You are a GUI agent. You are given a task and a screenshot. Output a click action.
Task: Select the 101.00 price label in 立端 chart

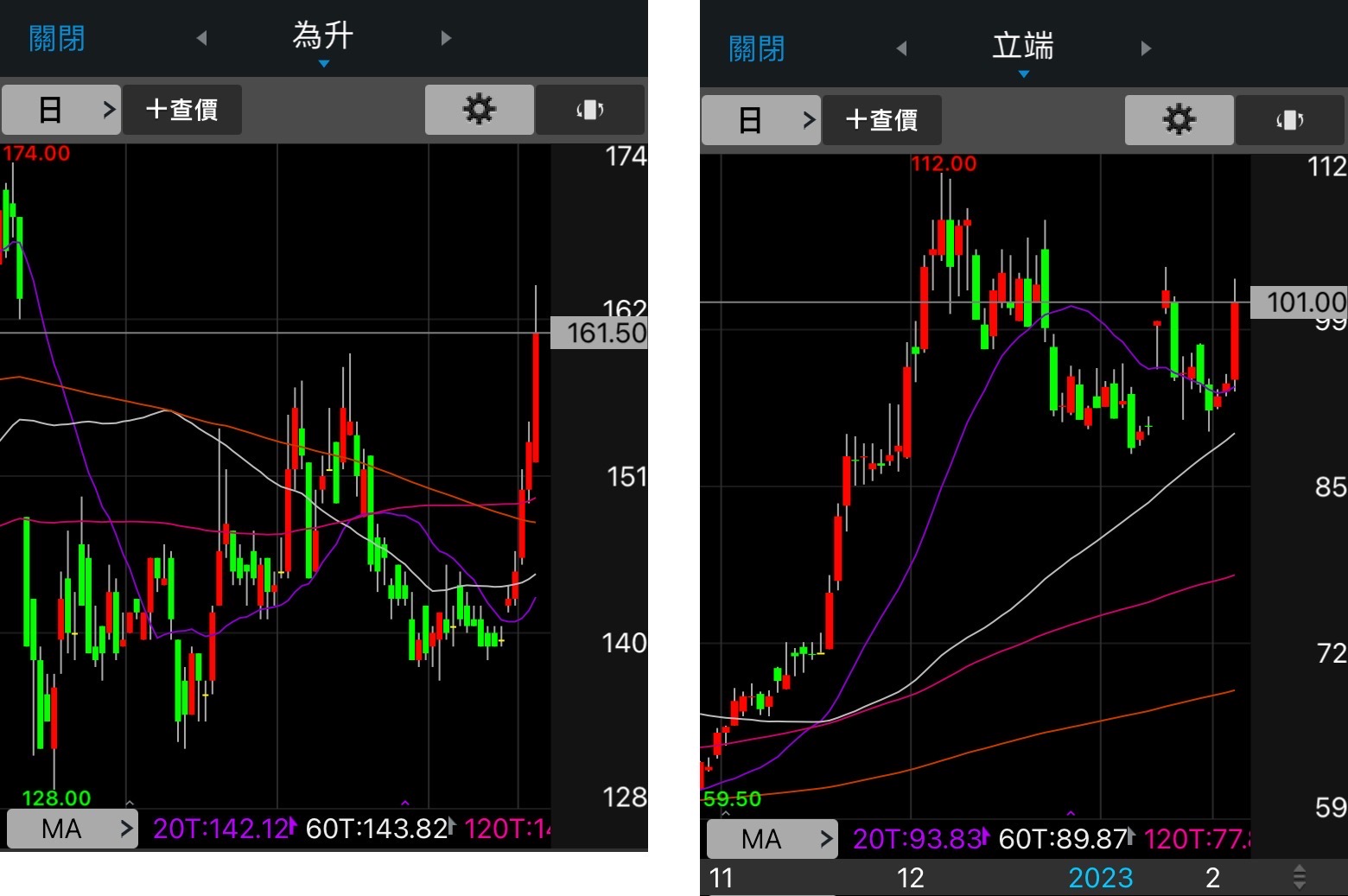click(1299, 302)
